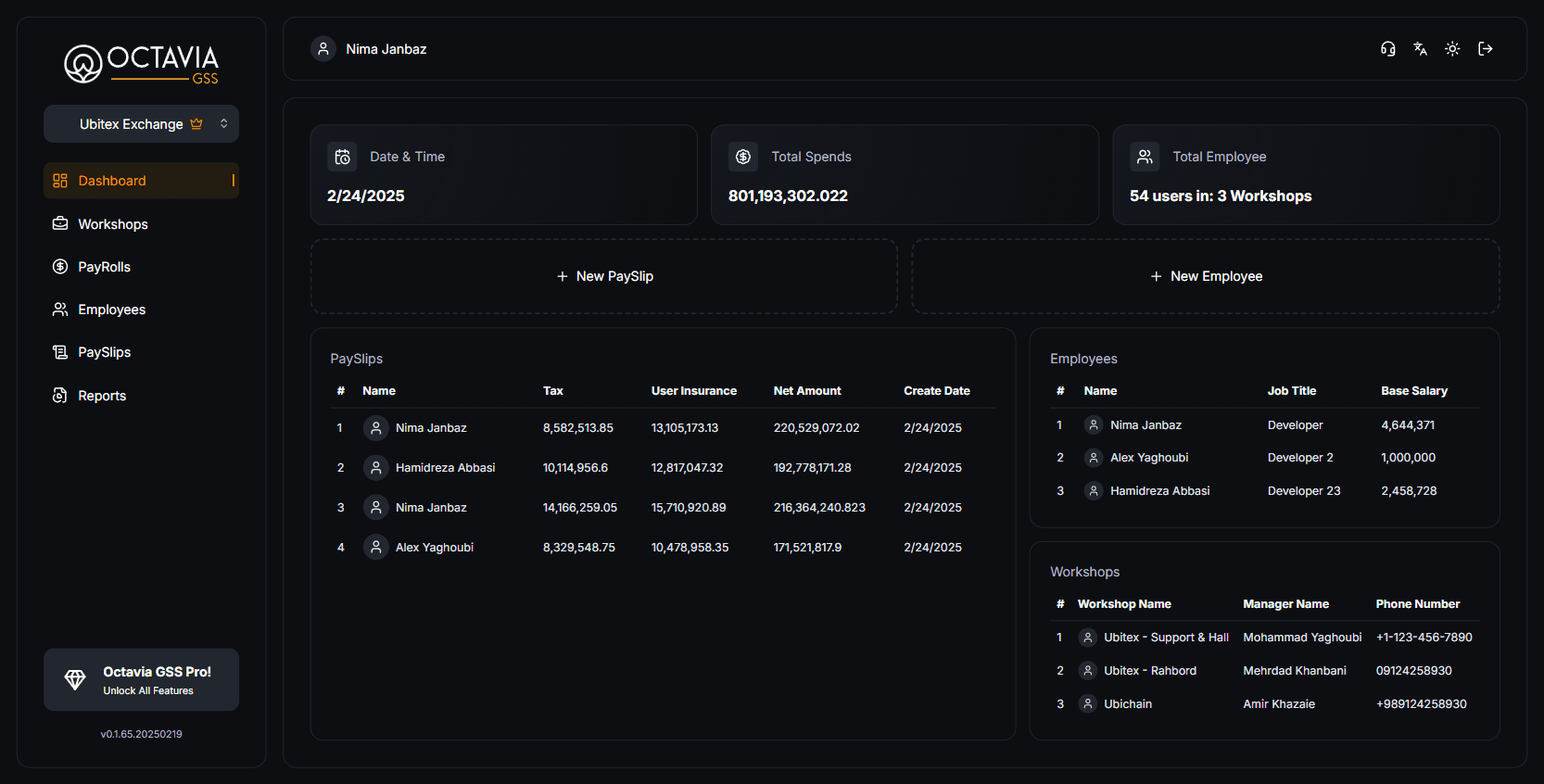Click version label v0.1.65.20250219

click(x=141, y=734)
